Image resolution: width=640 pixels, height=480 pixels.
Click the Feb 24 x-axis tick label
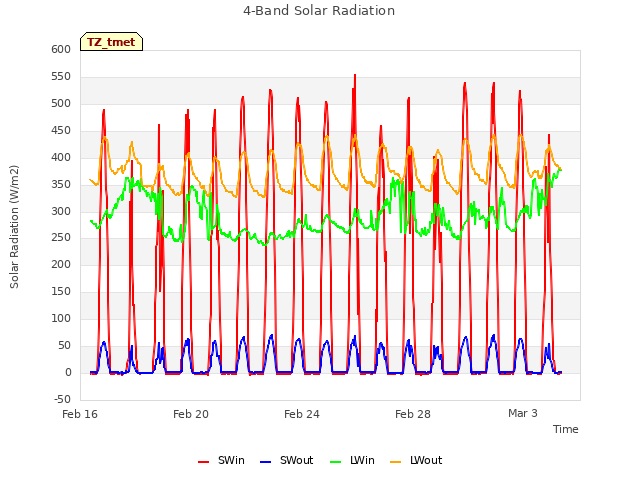302,414
